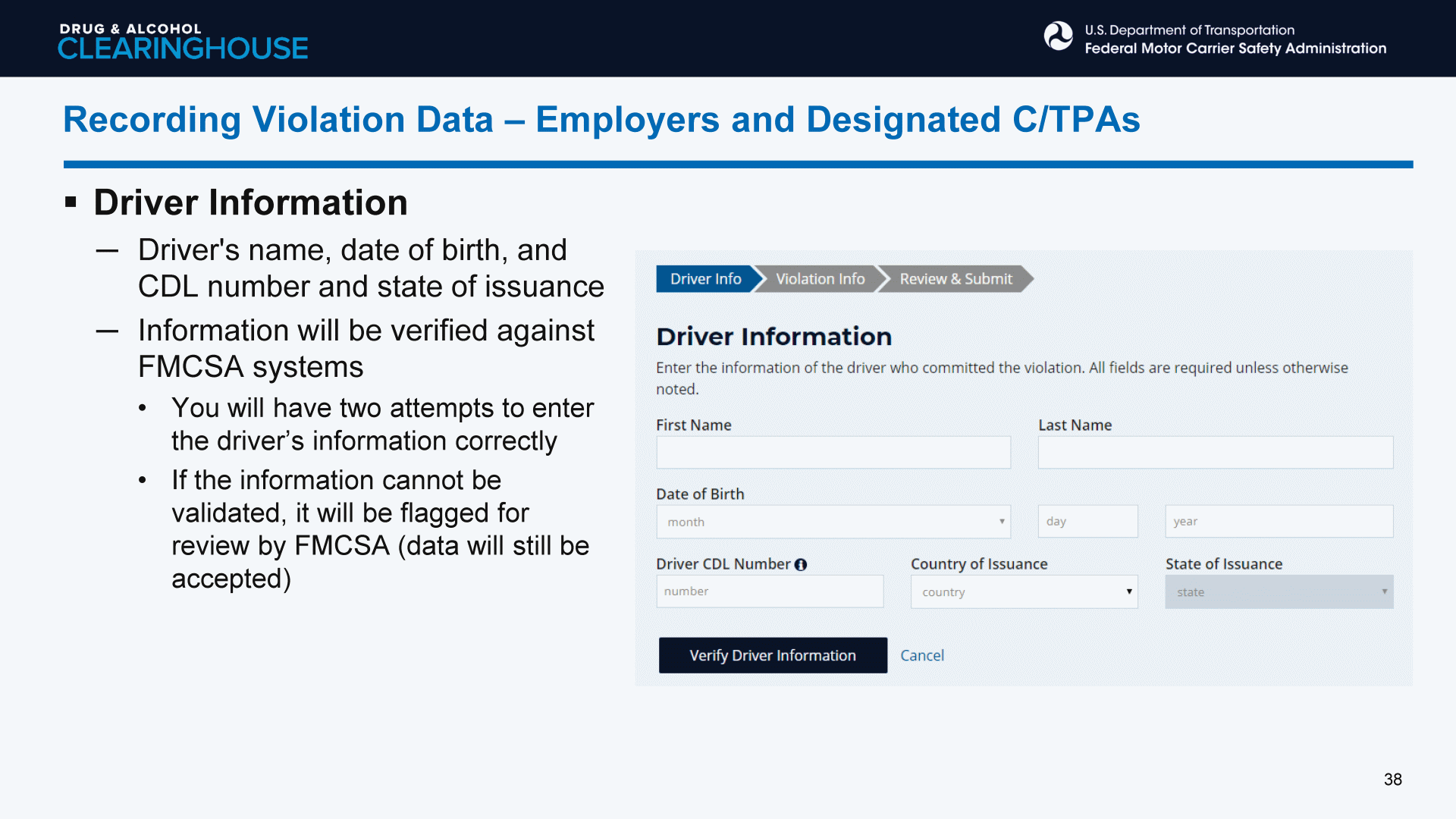Click the Federal Motor Carrier Safety Administration text
Viewport: 1456px width, 819px height.
click(1235, 49)
